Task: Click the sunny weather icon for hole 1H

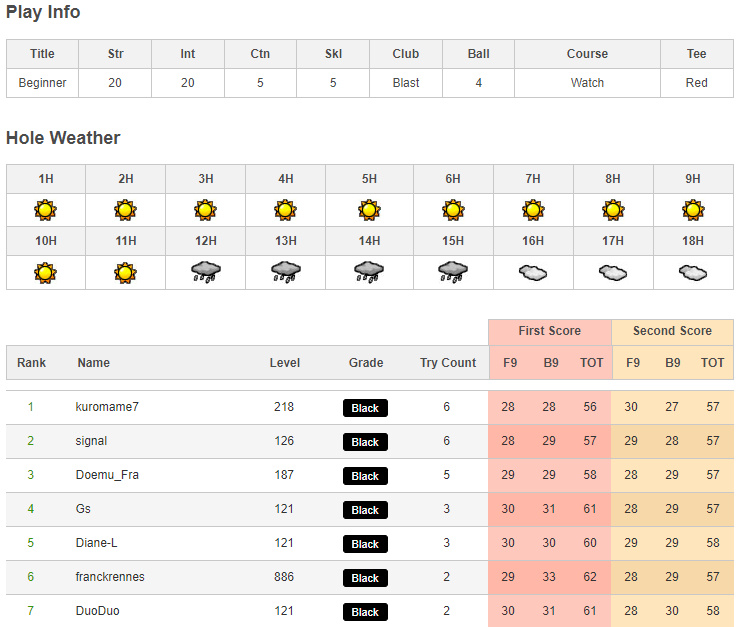Action: (x=45, y=210)
